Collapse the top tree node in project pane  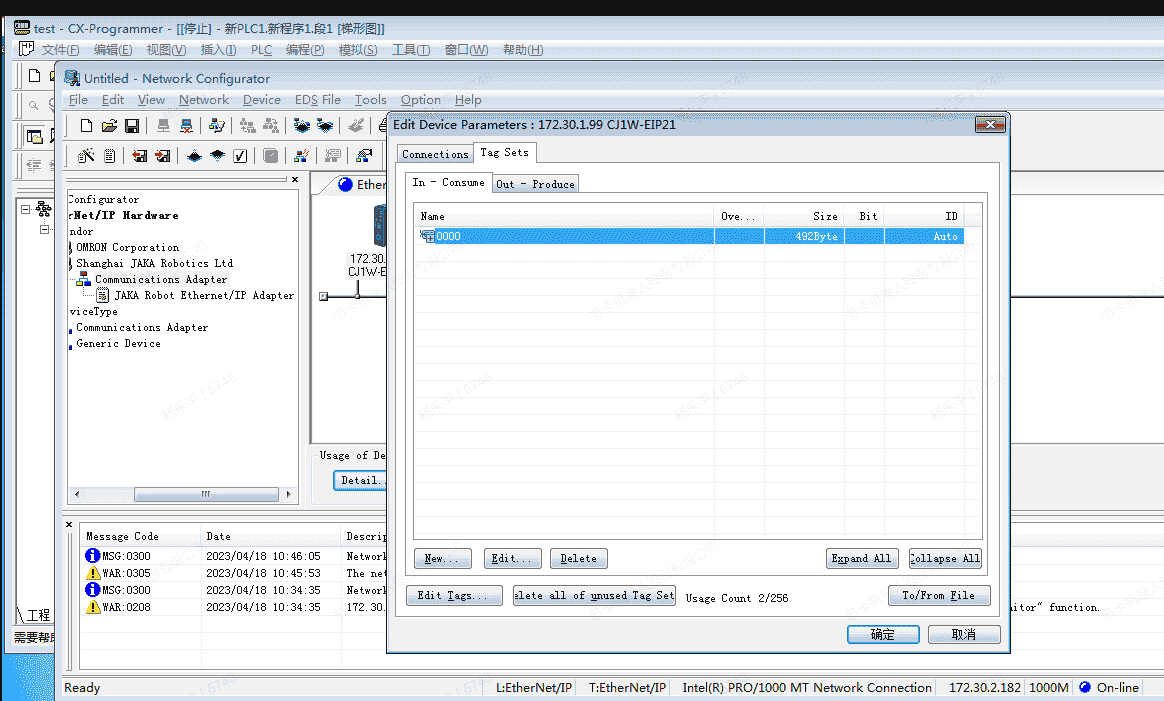pos(27,209)
